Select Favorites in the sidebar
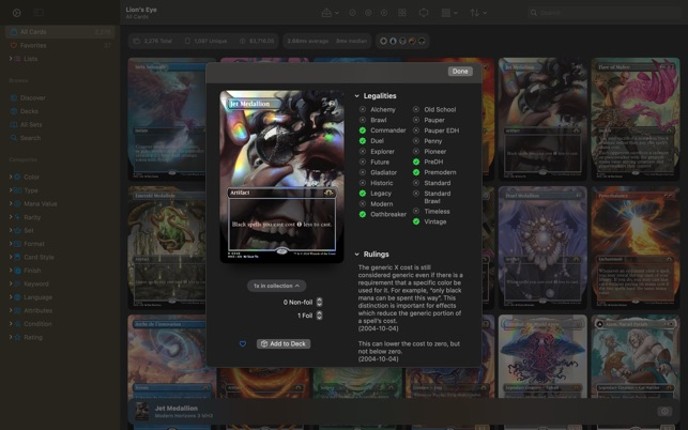The width and height of the screenshot is (688, 430). [60, 45]
